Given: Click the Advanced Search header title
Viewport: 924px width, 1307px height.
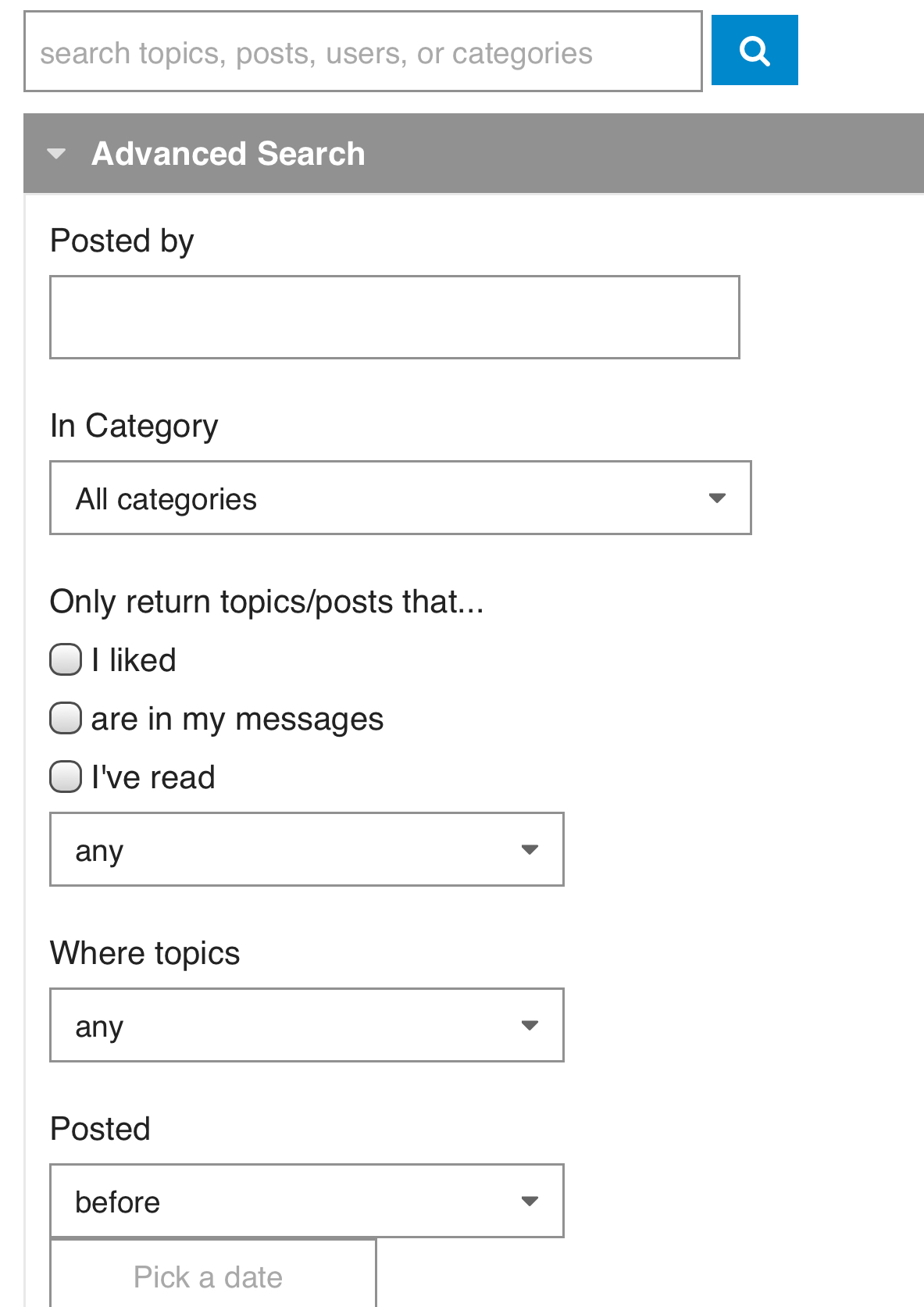Looking at the screenshot, I should click(228, 154).
